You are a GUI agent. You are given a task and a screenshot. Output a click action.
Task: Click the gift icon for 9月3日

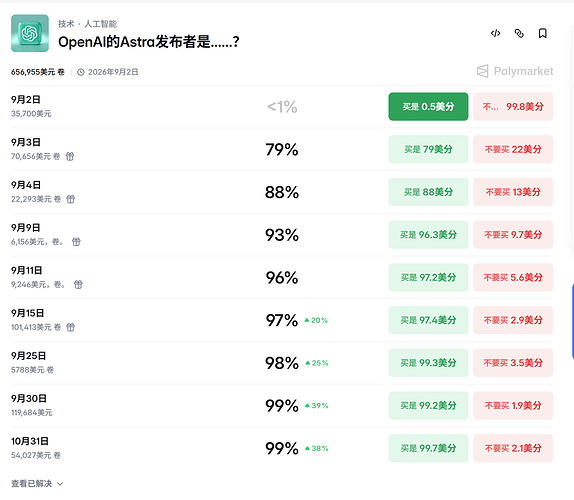[x=70, y=156]
